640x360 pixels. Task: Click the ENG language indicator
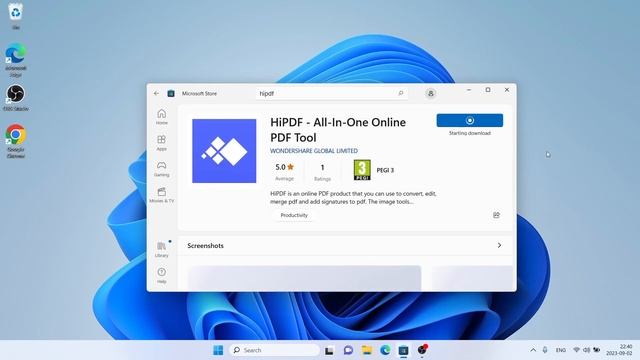click(x=561, y=350)
